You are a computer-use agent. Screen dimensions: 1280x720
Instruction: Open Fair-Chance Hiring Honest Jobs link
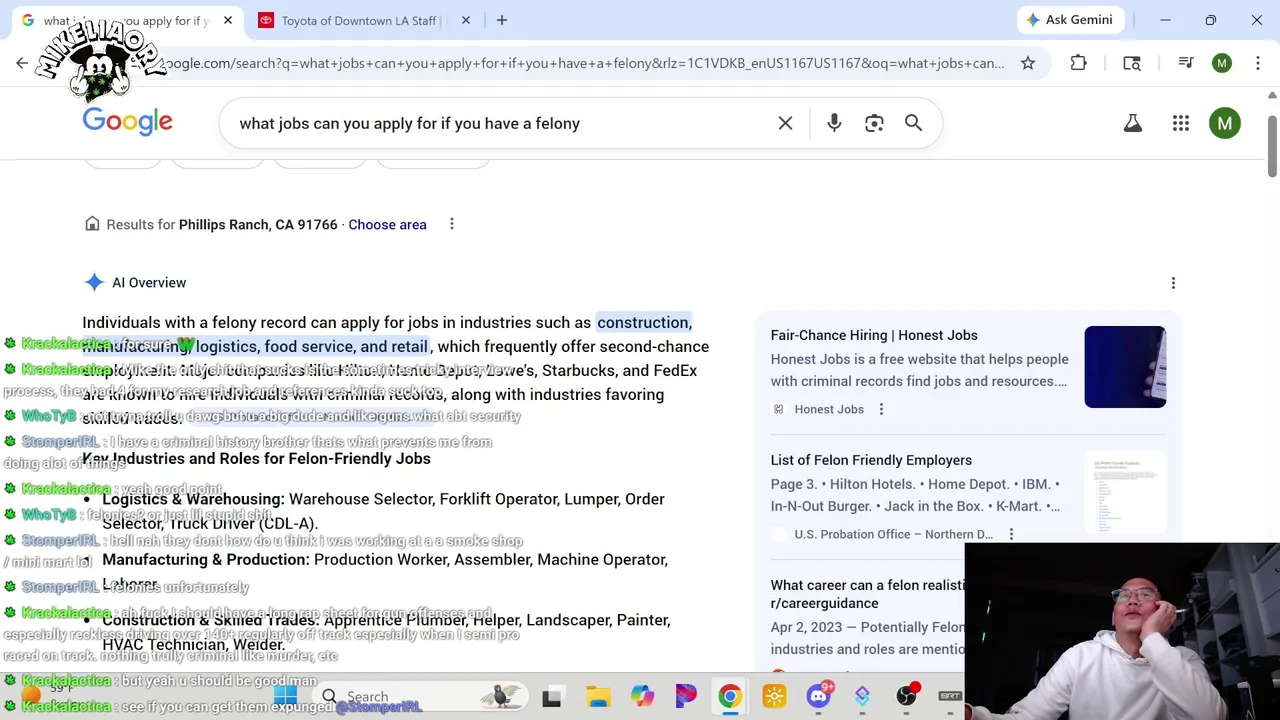[874, 335]
